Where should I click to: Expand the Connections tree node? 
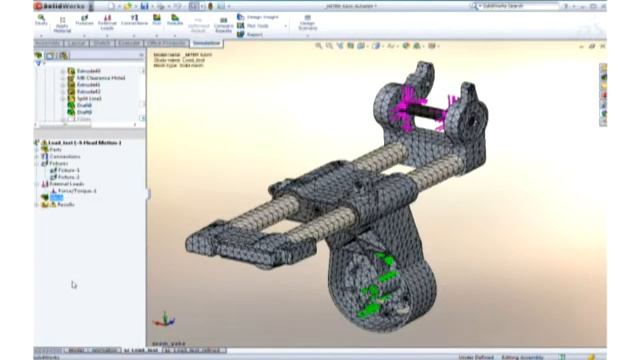37,157
